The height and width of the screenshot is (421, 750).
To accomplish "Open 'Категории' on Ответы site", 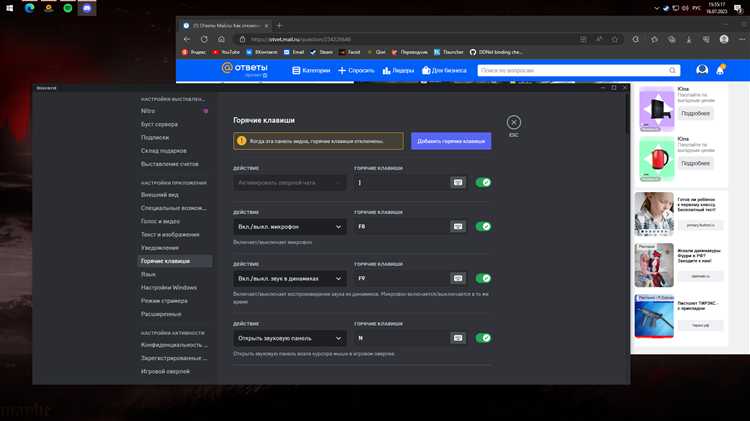I will click(311, 70).
